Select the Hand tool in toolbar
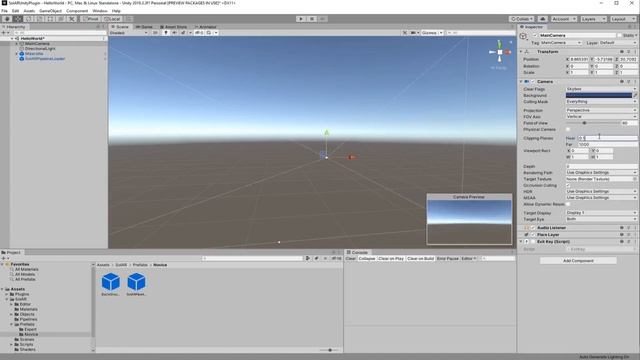 click(x=7, y=19)
